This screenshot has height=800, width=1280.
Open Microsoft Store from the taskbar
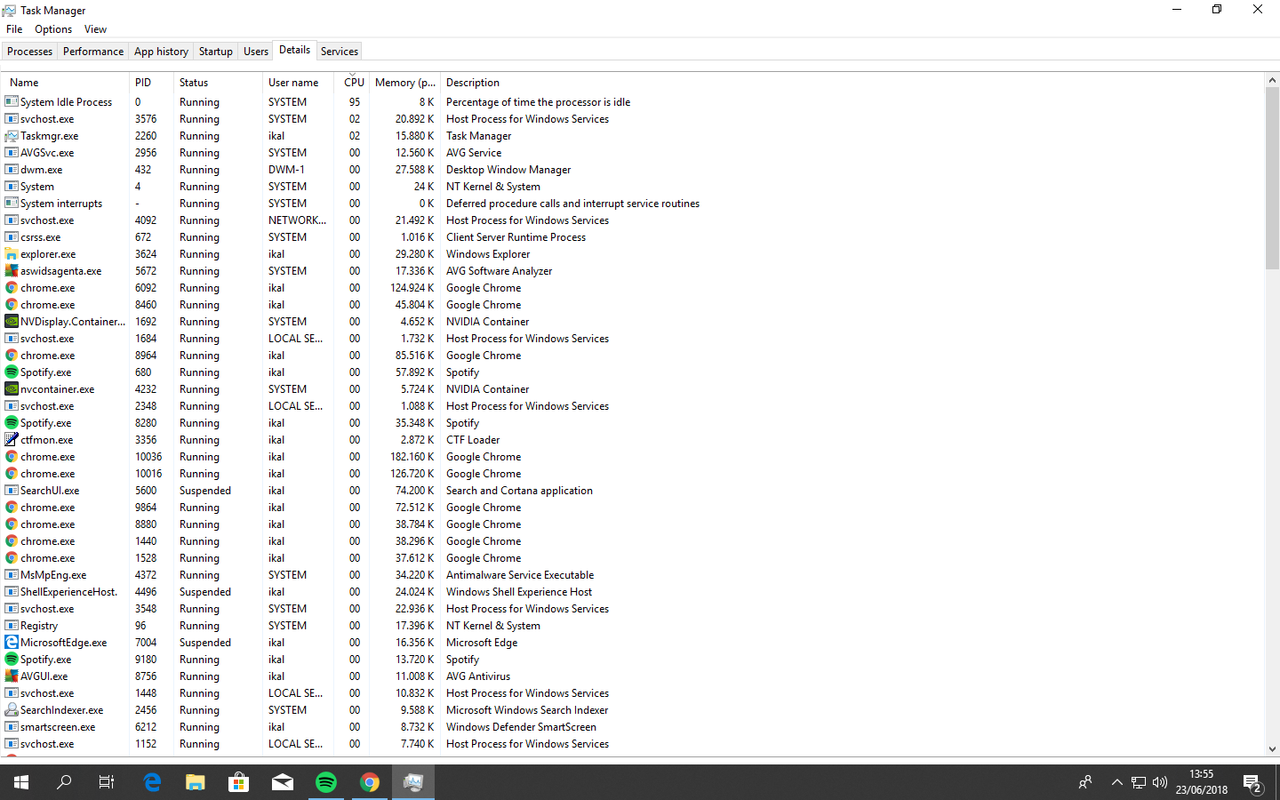[239, 782]
